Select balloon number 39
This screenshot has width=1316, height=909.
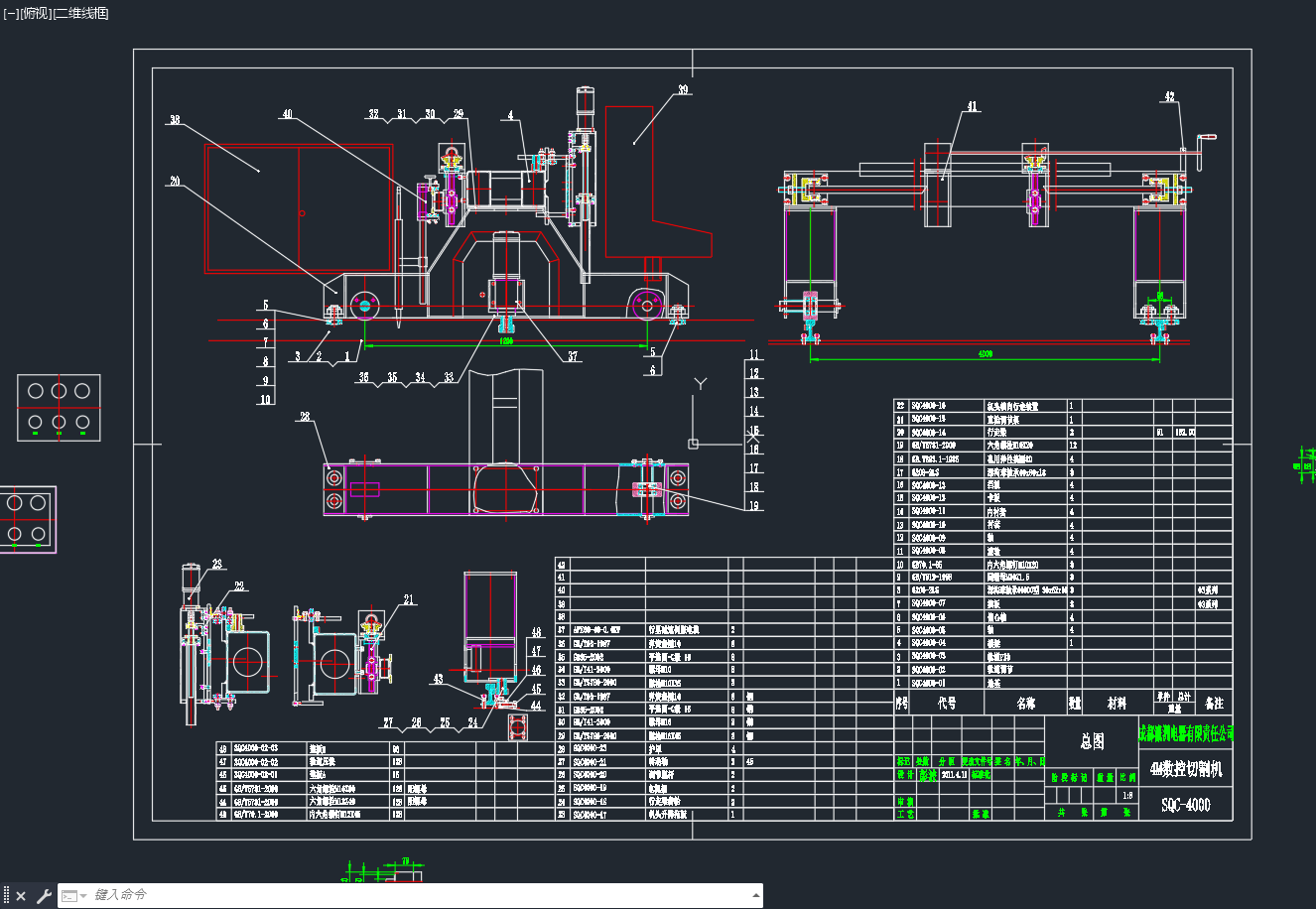click(x=683, y=89)
